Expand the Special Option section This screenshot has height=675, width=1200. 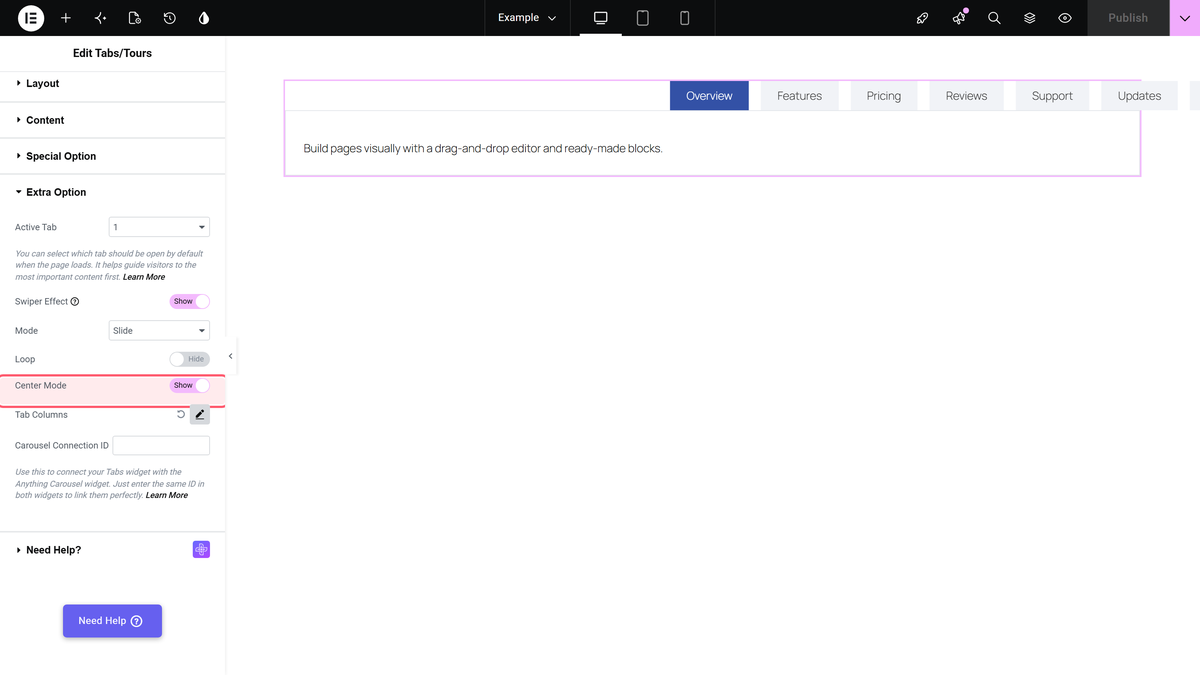(x=113, y=156)
